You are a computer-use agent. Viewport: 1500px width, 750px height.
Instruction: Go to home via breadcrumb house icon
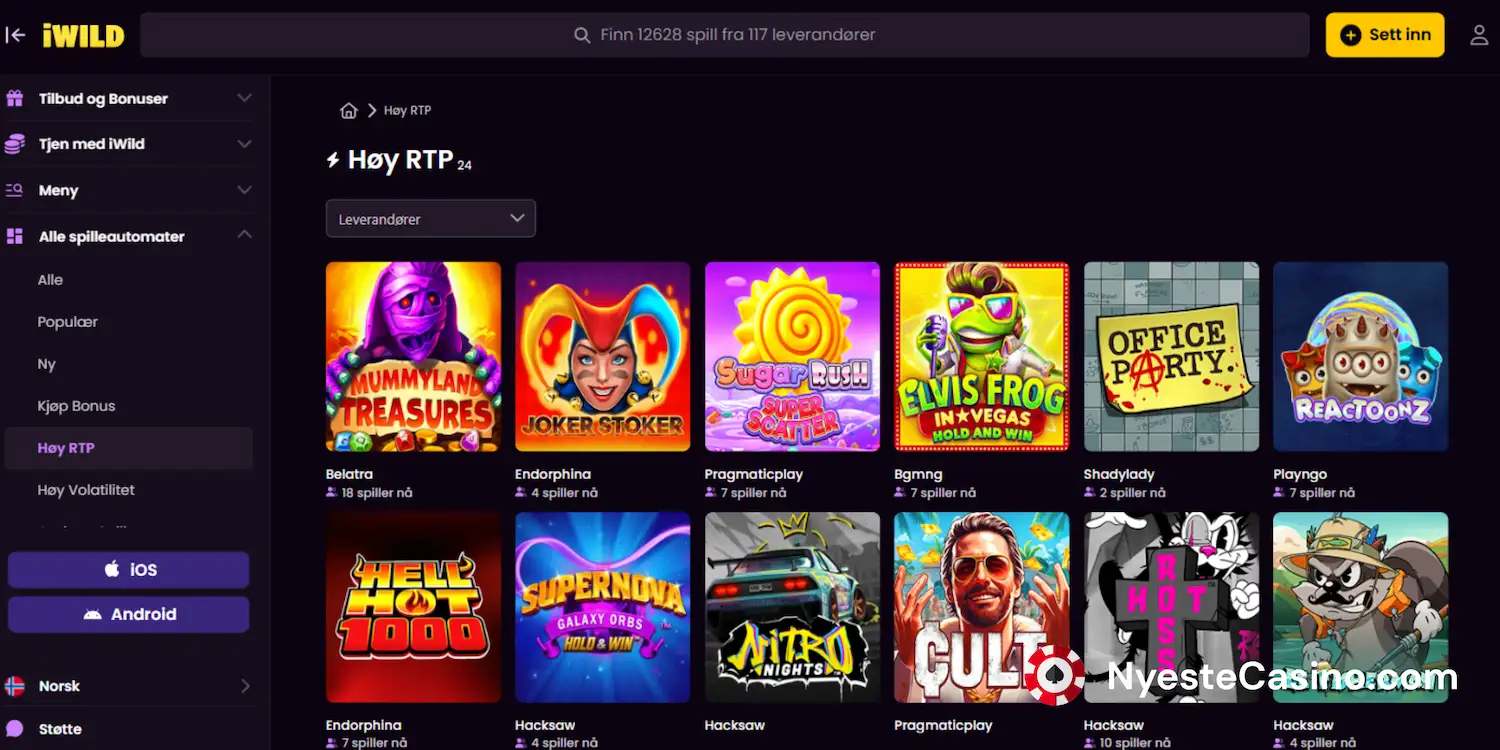(349, 110)
